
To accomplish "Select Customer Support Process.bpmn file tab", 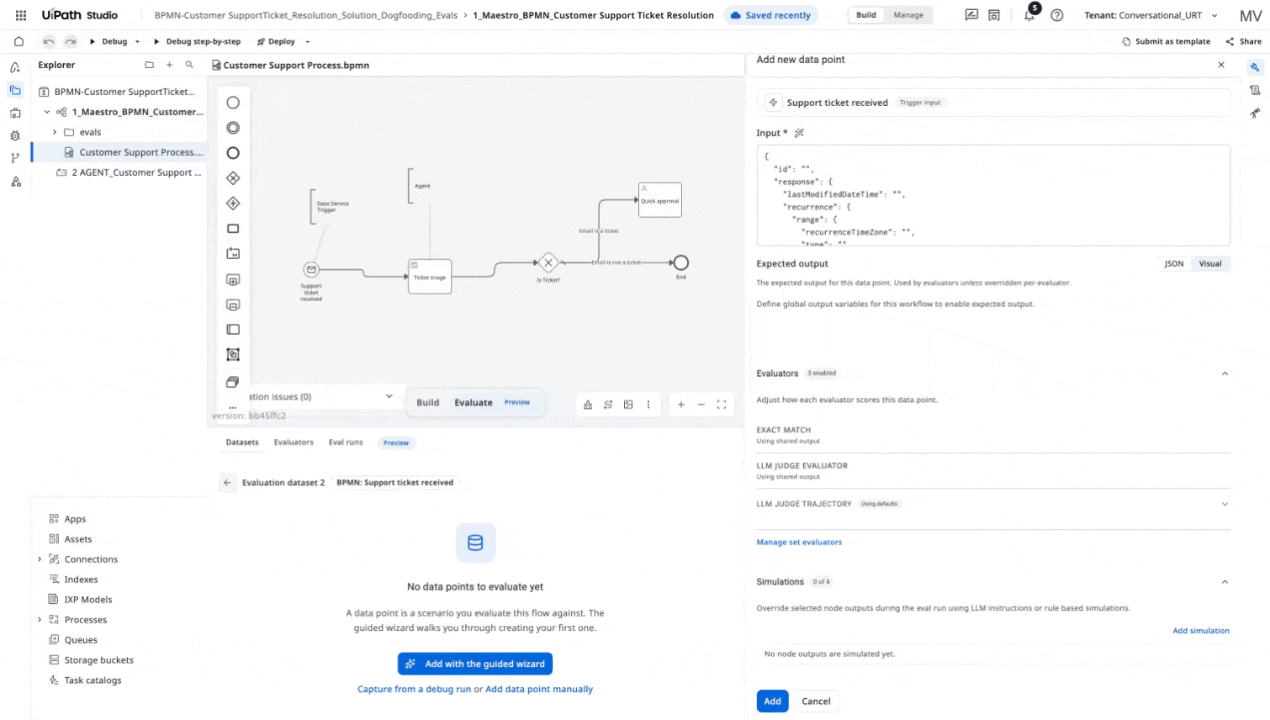I will pyautogui.click(x=291, y=65).
